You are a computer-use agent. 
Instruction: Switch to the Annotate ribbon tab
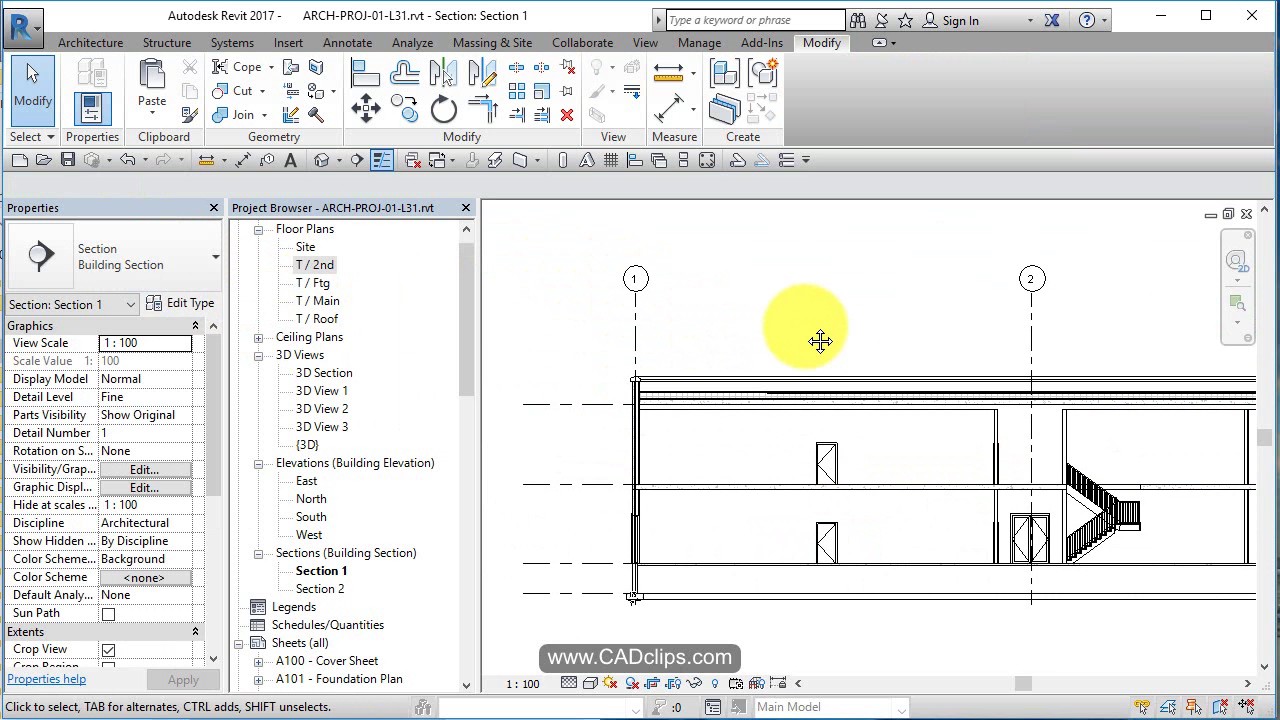click(347, 42)
